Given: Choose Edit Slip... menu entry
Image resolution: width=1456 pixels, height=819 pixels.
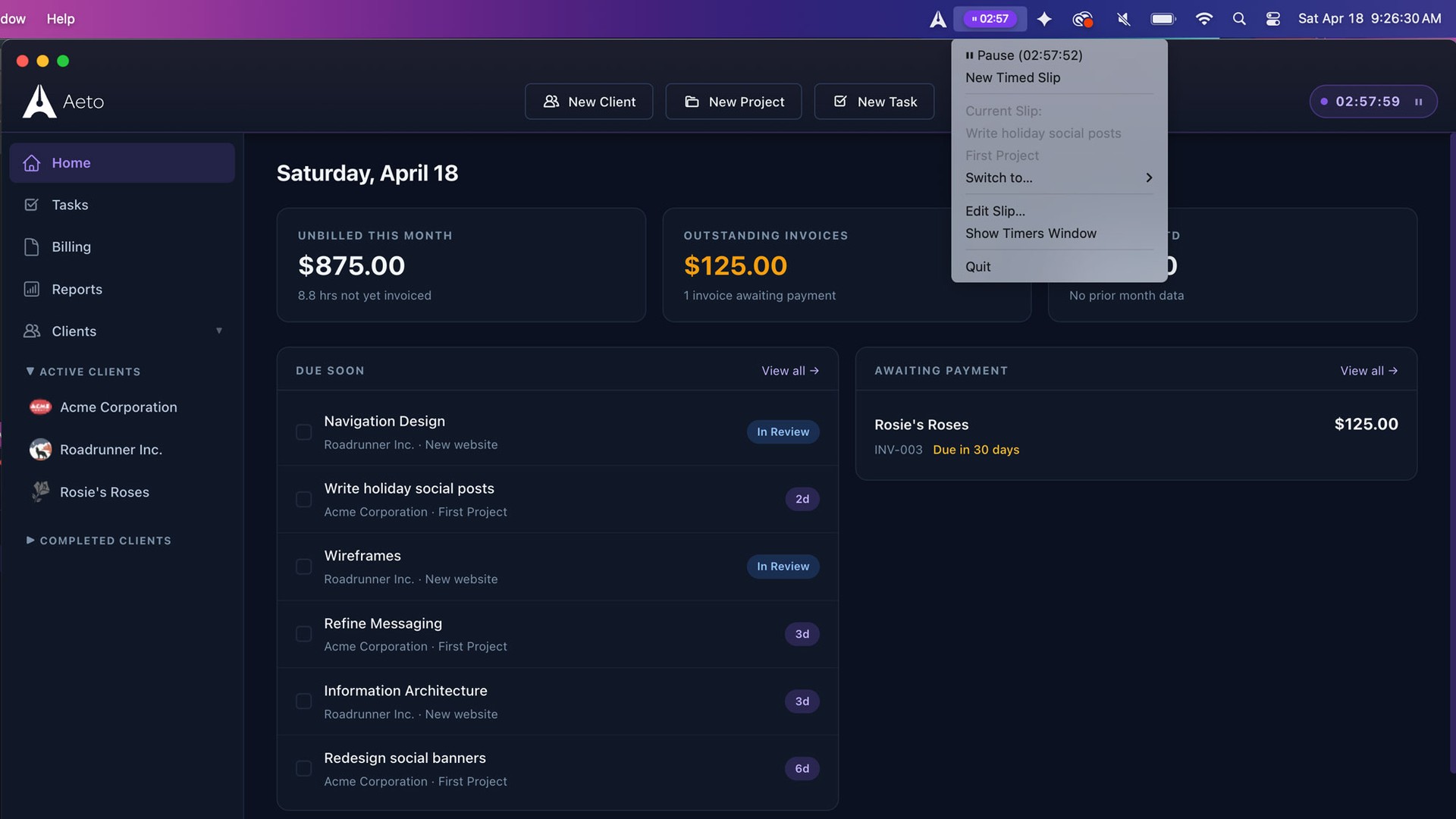Looking at the screenshot, I should coord(1059,212).
